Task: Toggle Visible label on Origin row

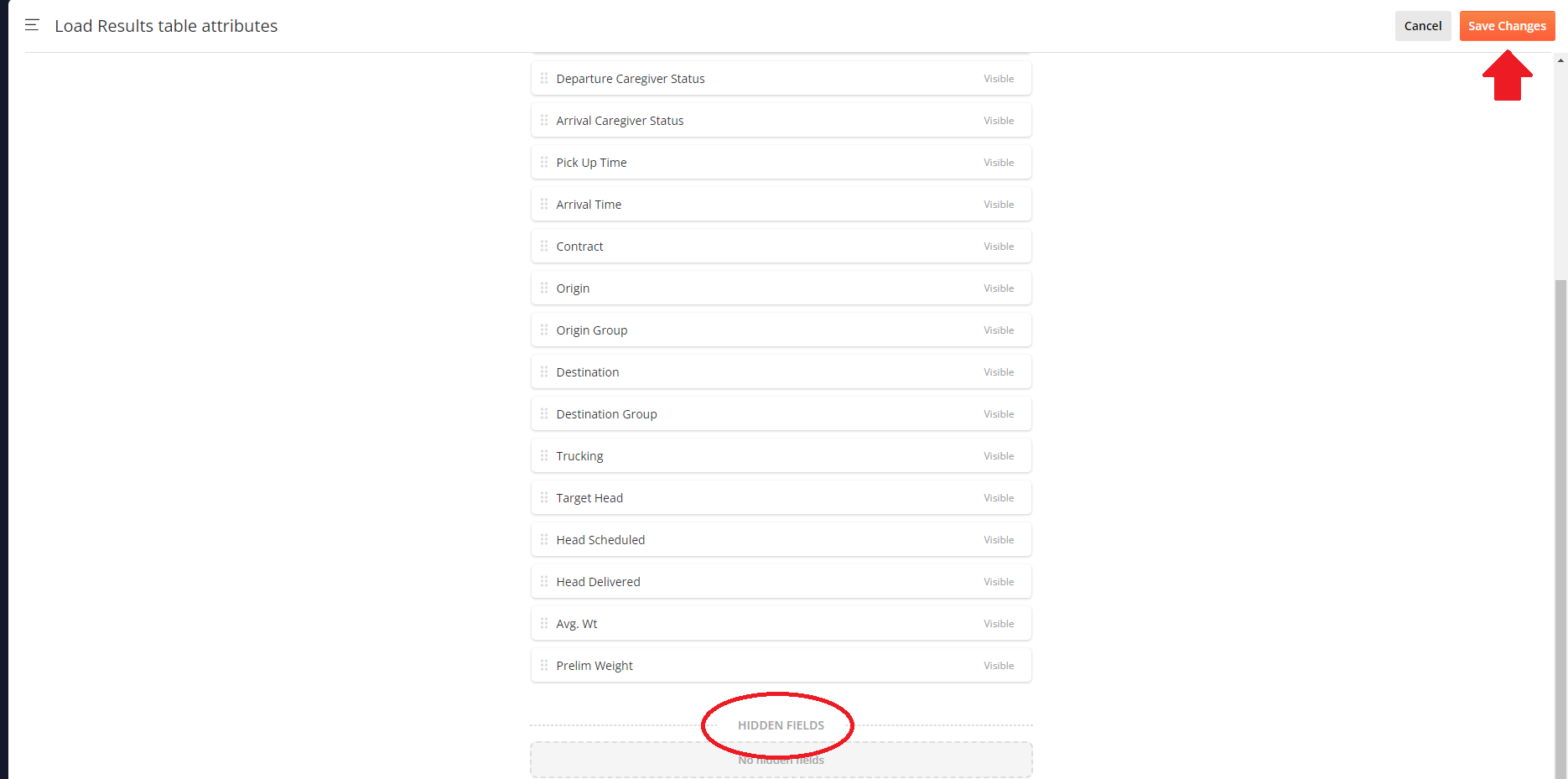Action: click(x=998, y=288)
